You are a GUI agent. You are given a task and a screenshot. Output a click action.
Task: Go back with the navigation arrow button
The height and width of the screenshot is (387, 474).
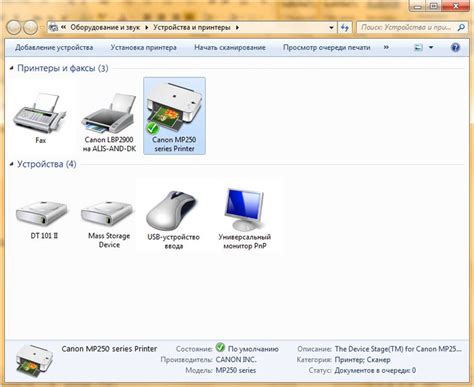14,28
